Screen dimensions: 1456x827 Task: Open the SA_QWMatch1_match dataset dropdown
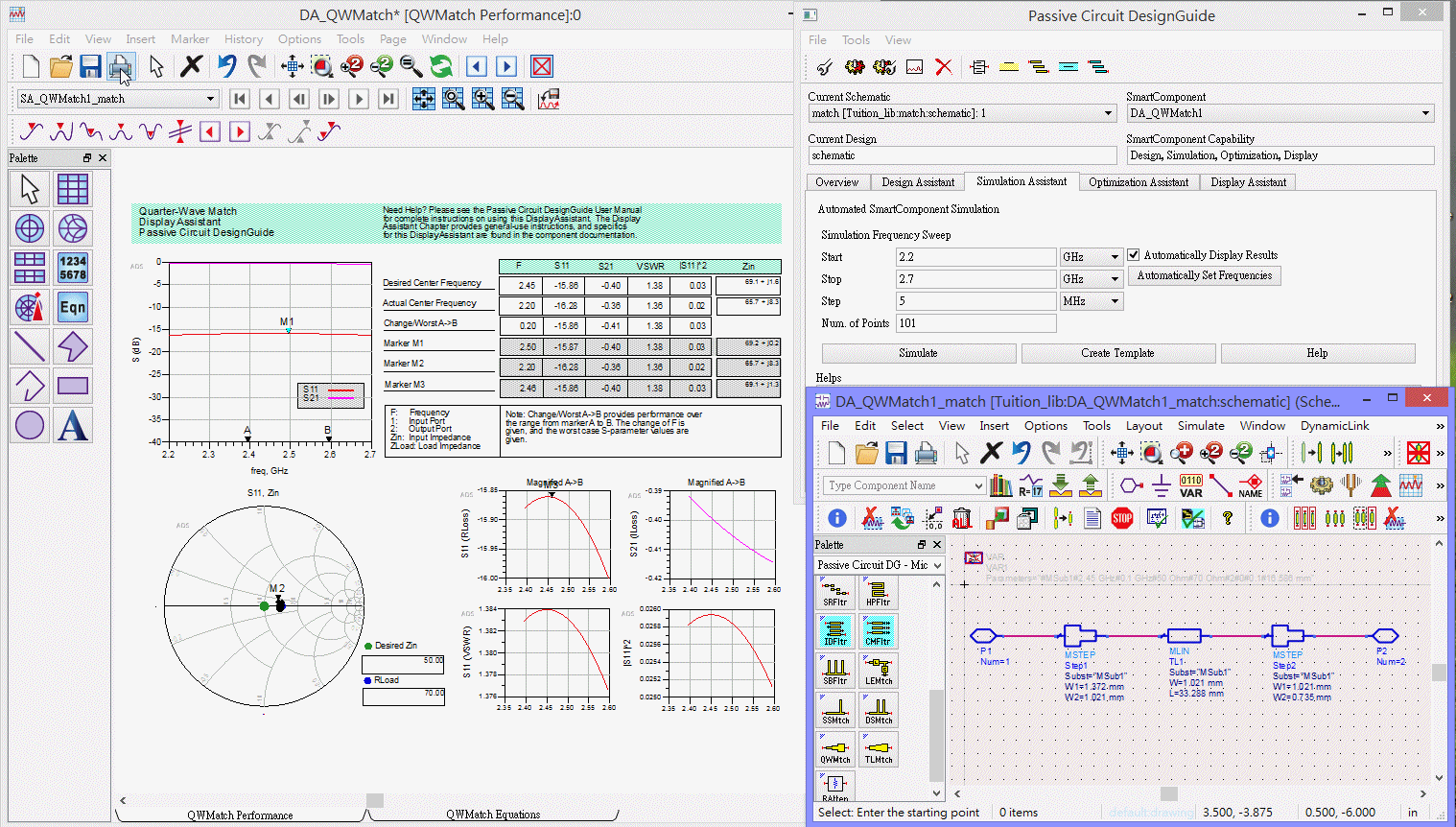[x=210, y=99]
